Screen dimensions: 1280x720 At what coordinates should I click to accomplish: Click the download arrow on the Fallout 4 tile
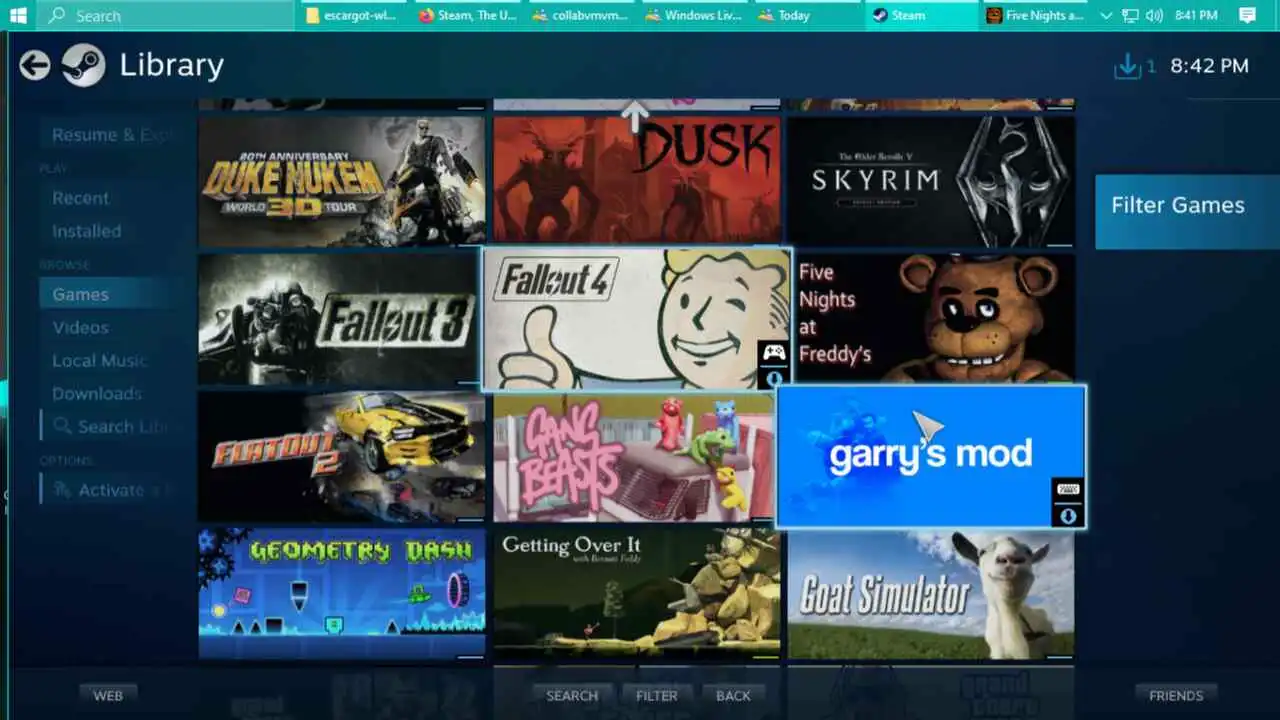774,379
